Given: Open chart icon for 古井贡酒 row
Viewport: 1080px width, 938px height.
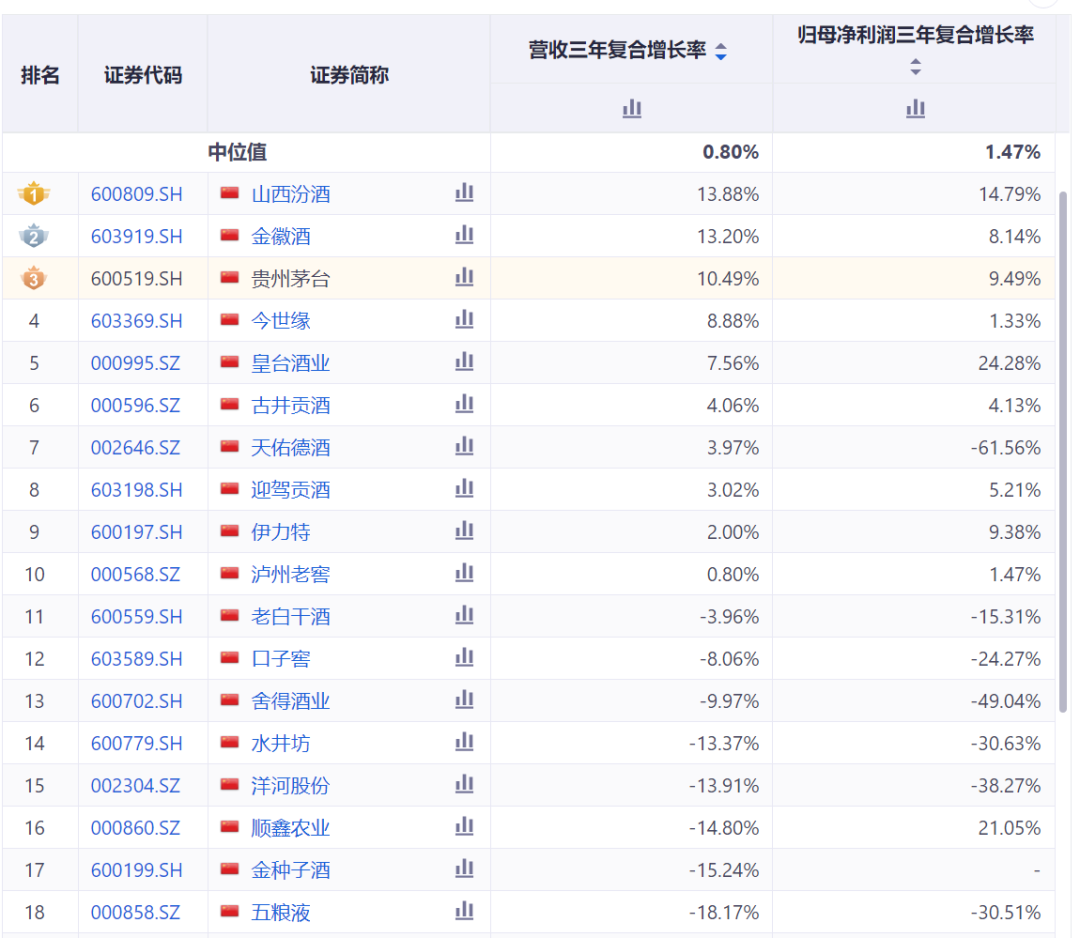Looking at the screenshot, I should [x=464, y=404].
